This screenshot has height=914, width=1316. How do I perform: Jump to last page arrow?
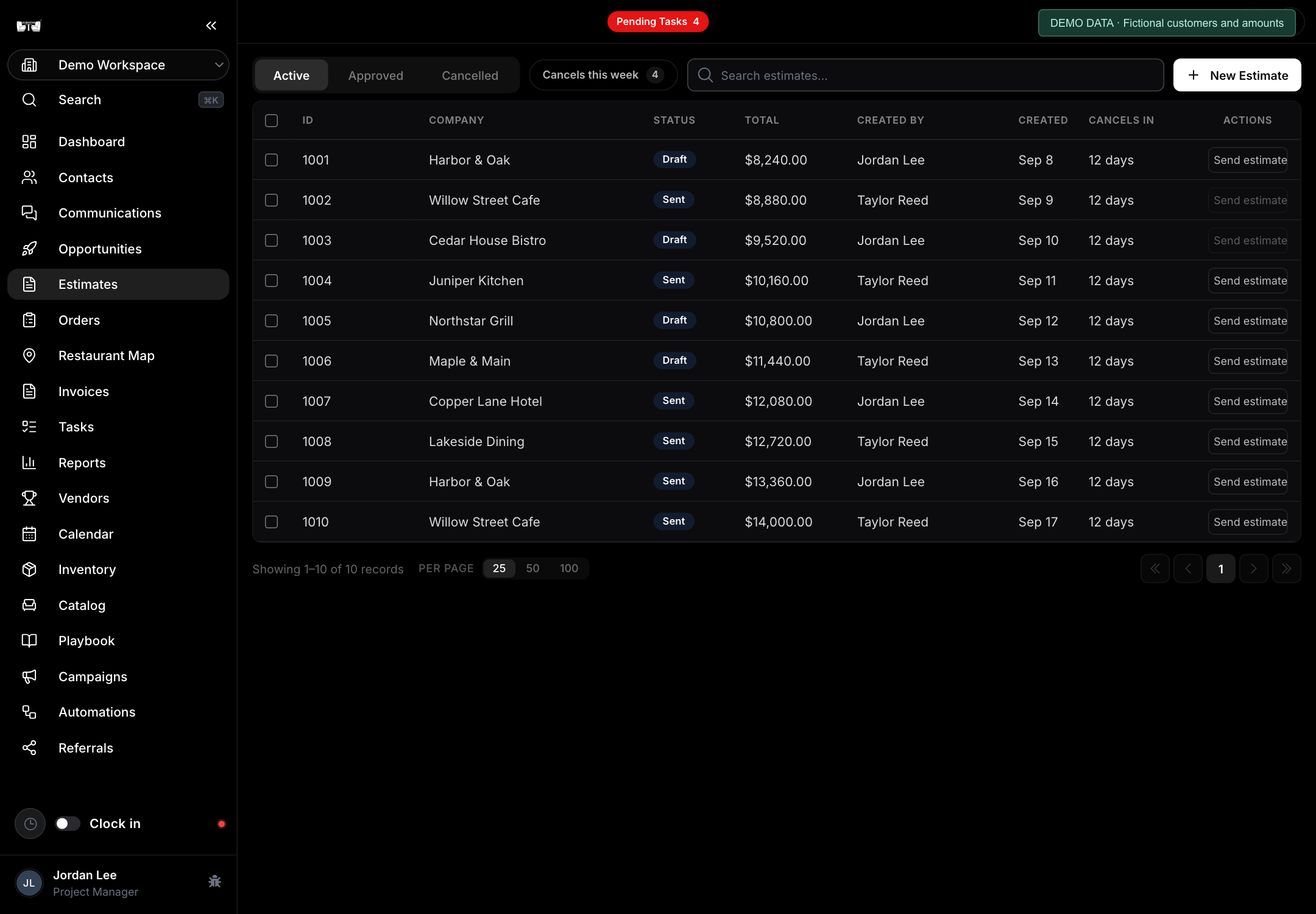pyautogui.click(x=1287, y=569)
